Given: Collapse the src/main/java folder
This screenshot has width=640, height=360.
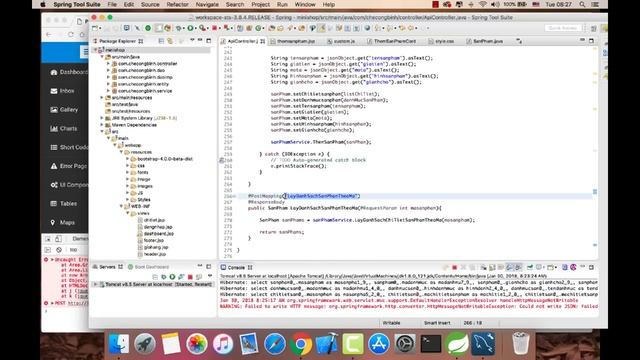Looking at the screenshot, I should [102, 57].
